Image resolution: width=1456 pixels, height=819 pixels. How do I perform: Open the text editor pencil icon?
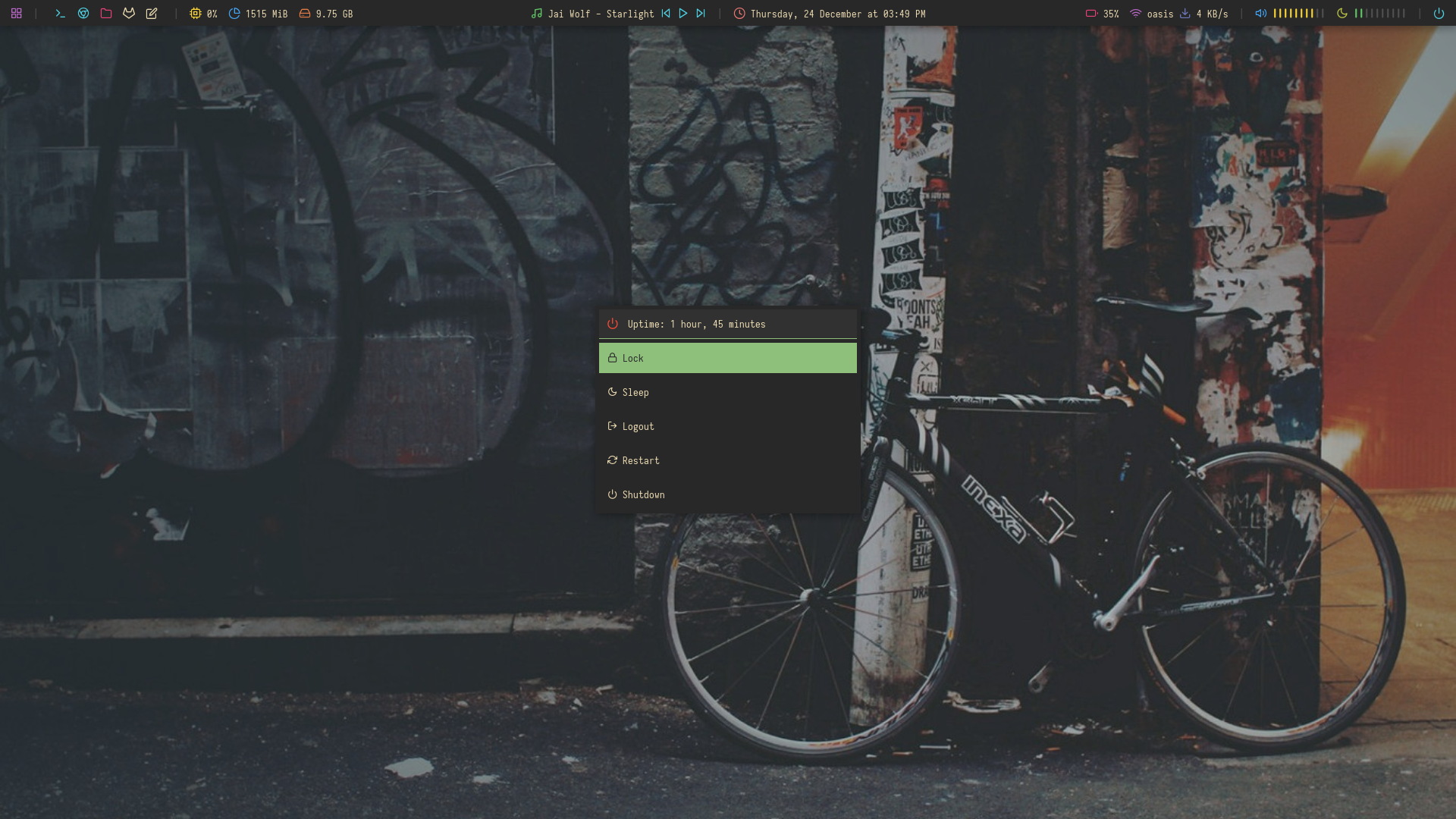152,14
